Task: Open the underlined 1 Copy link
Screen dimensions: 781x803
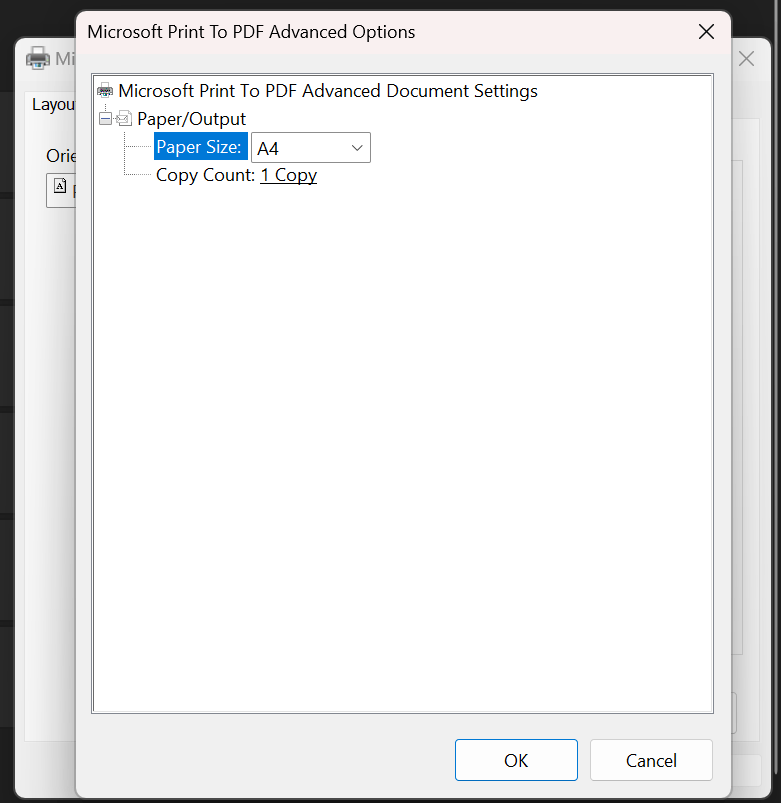Action: click(288, 174)
